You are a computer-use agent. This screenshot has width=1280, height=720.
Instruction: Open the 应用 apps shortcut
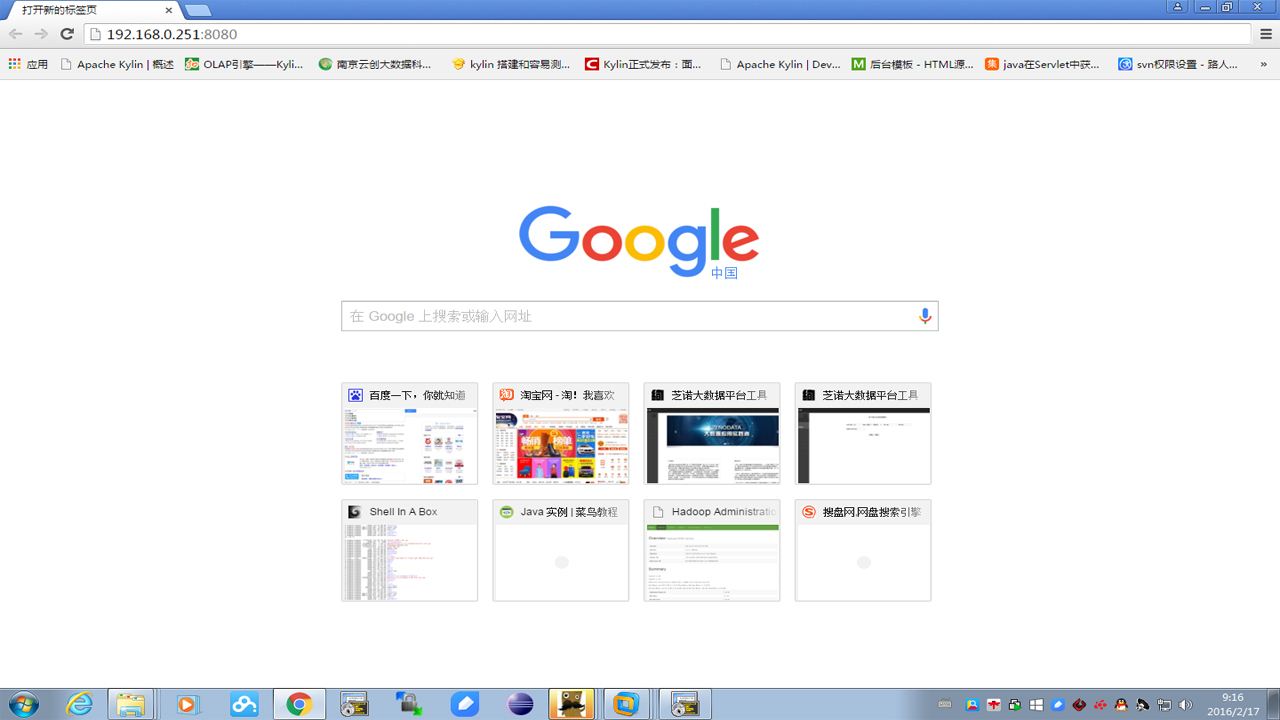click(28, 64)
